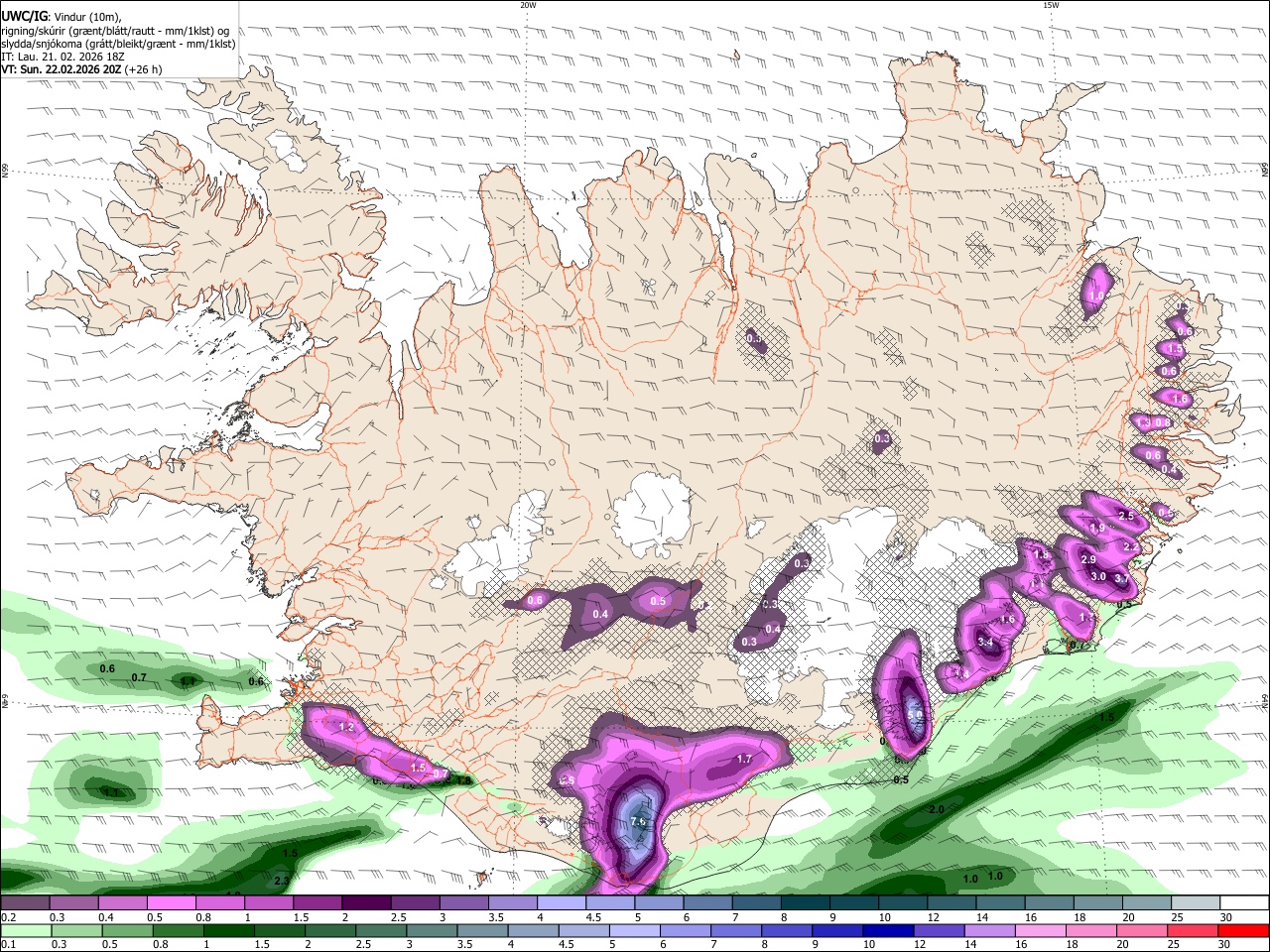Screen dimensions: 1270x952
Task: Click the 15W longitude label
Action: click(x=1051, y=5)
